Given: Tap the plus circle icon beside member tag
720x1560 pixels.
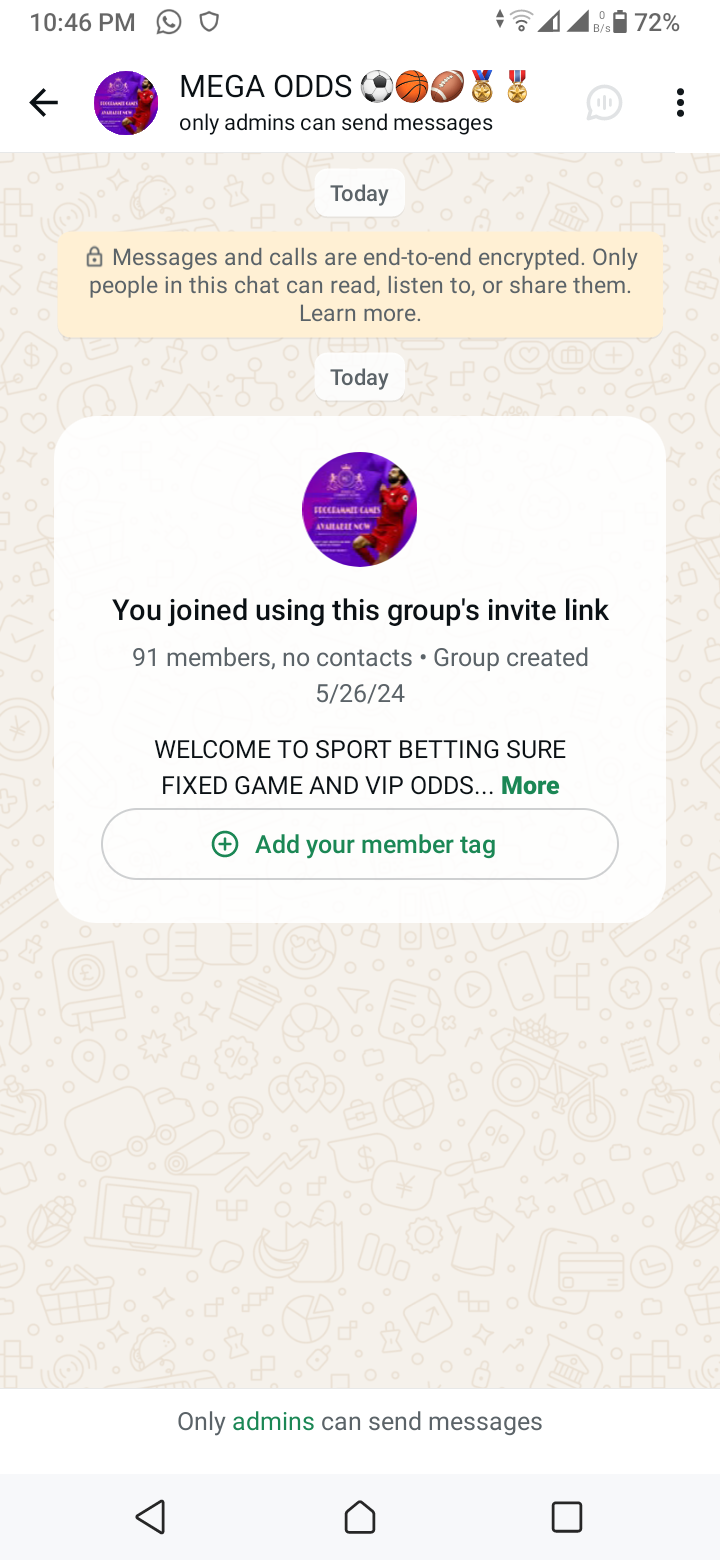Looking at the screenshot, I should 225,844.
